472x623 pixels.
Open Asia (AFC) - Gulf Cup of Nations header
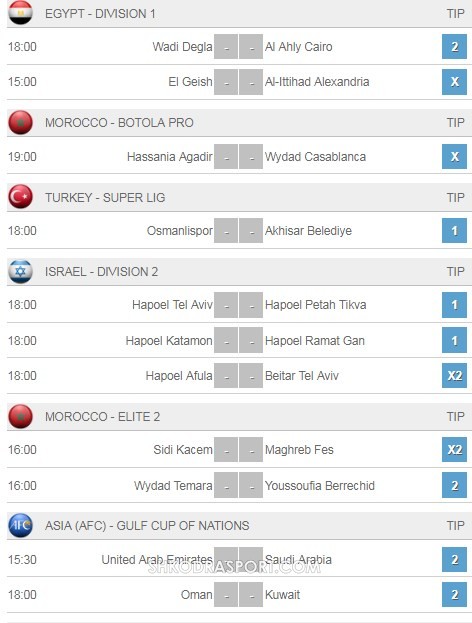point(147,526)
